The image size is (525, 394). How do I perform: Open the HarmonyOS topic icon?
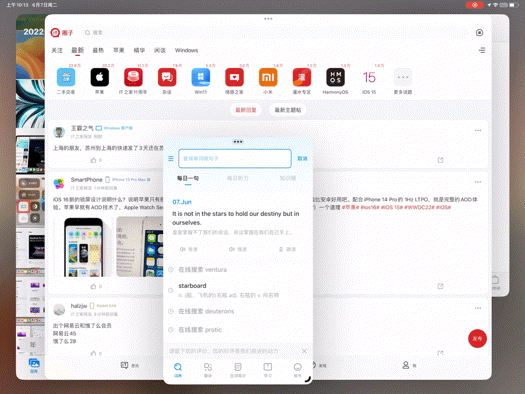(335, 77)
